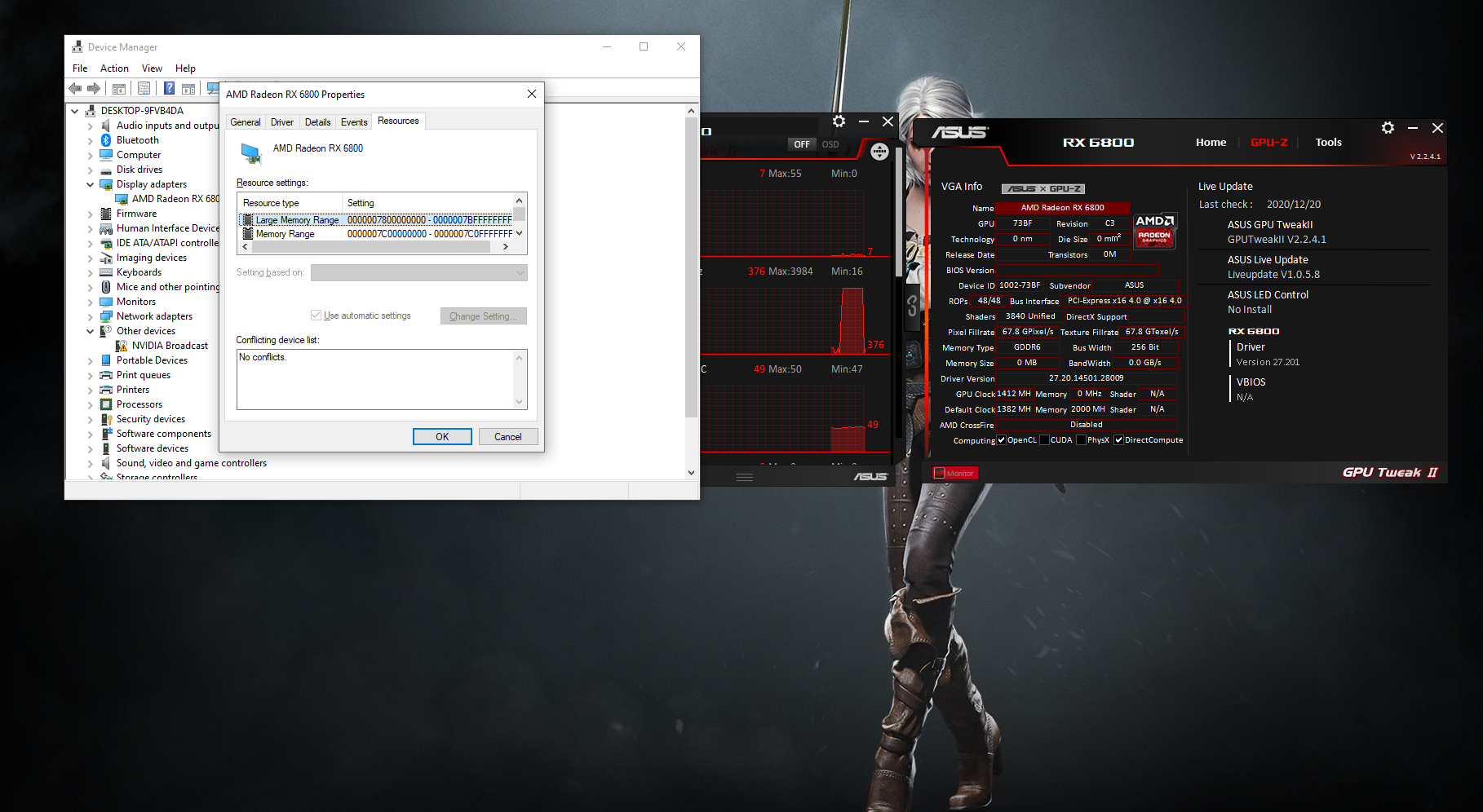Click the Monitors icon in device tree
This screenshot has width=1483, height=812.
[x=106, y=302]
